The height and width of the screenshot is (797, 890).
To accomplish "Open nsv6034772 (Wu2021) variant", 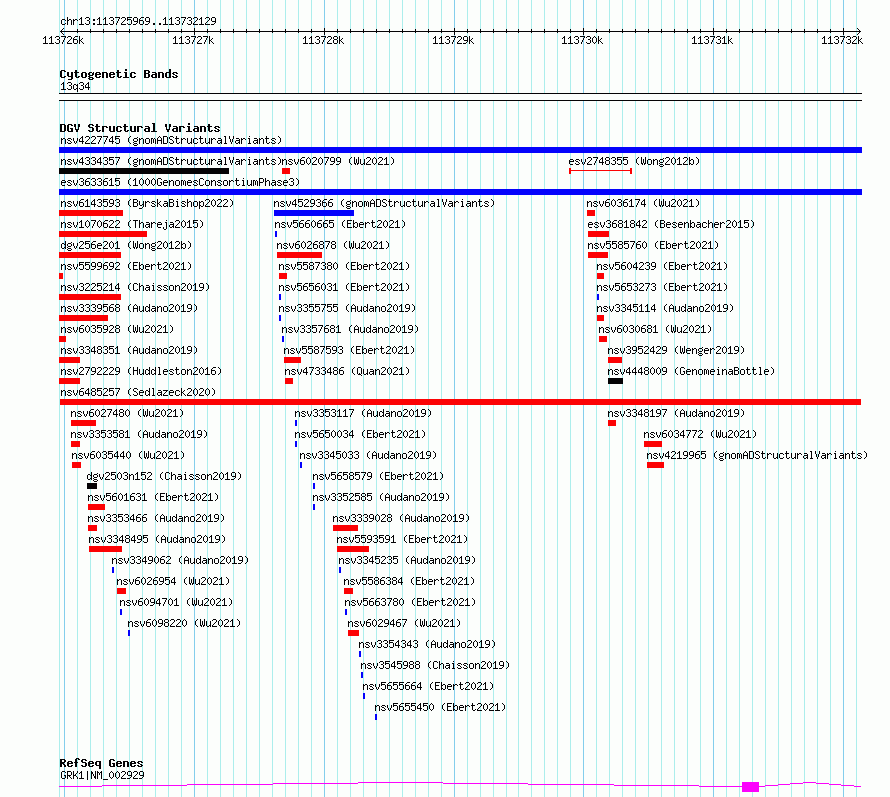I will [x=700, y=434].
